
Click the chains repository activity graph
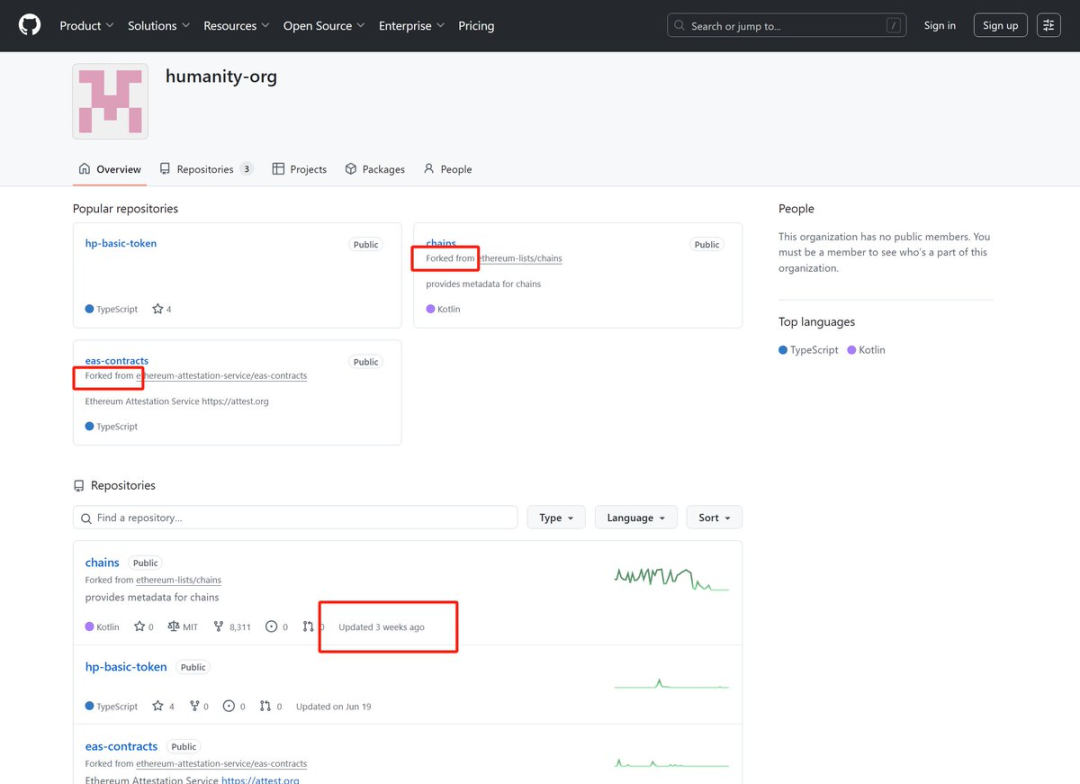pos(671,578)
